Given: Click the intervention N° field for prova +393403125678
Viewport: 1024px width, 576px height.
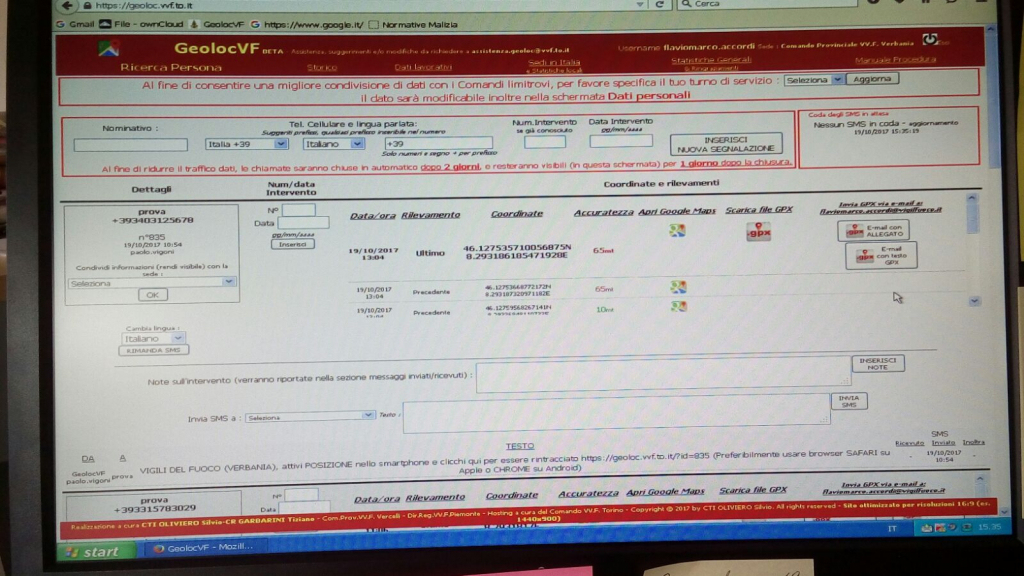Looking at the screenshot, I should click(x=298, y=210).
